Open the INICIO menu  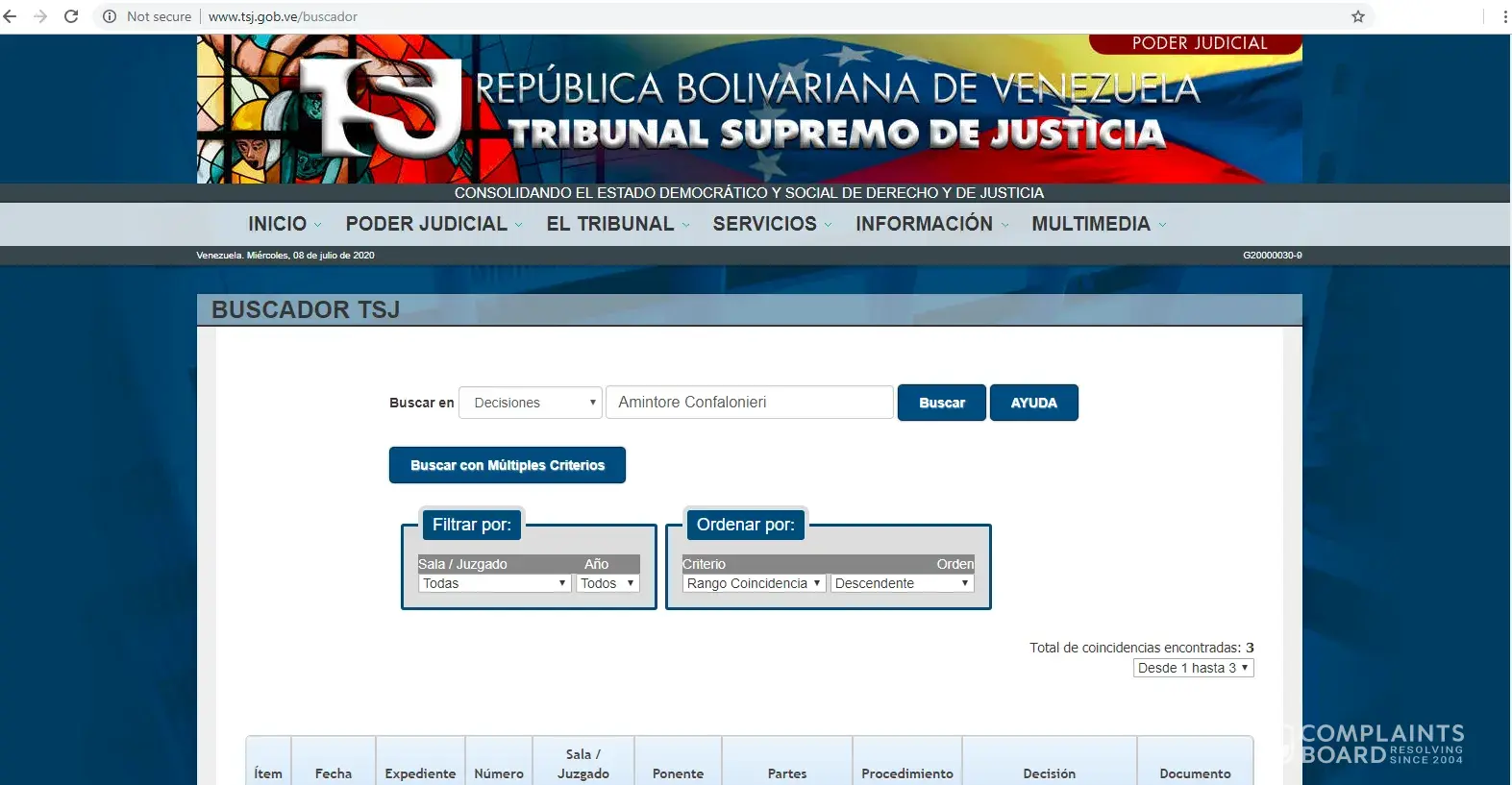pos(285,224)
